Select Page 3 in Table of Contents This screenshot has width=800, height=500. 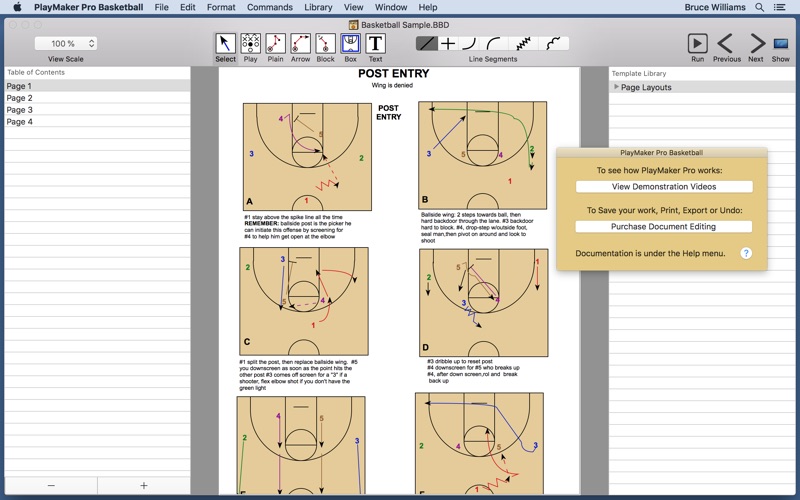tap(97, 110)
